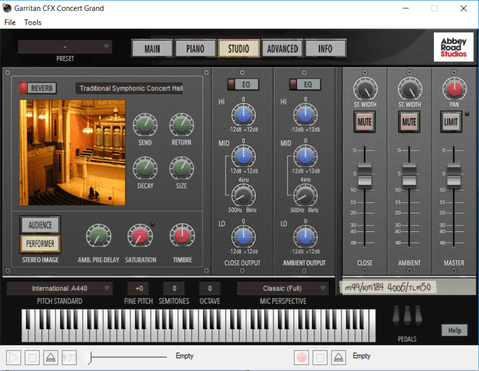Click the Ambient channel ST. WIDTH knob
Viewport: 479px width, 371px height.
pos(410,89)
